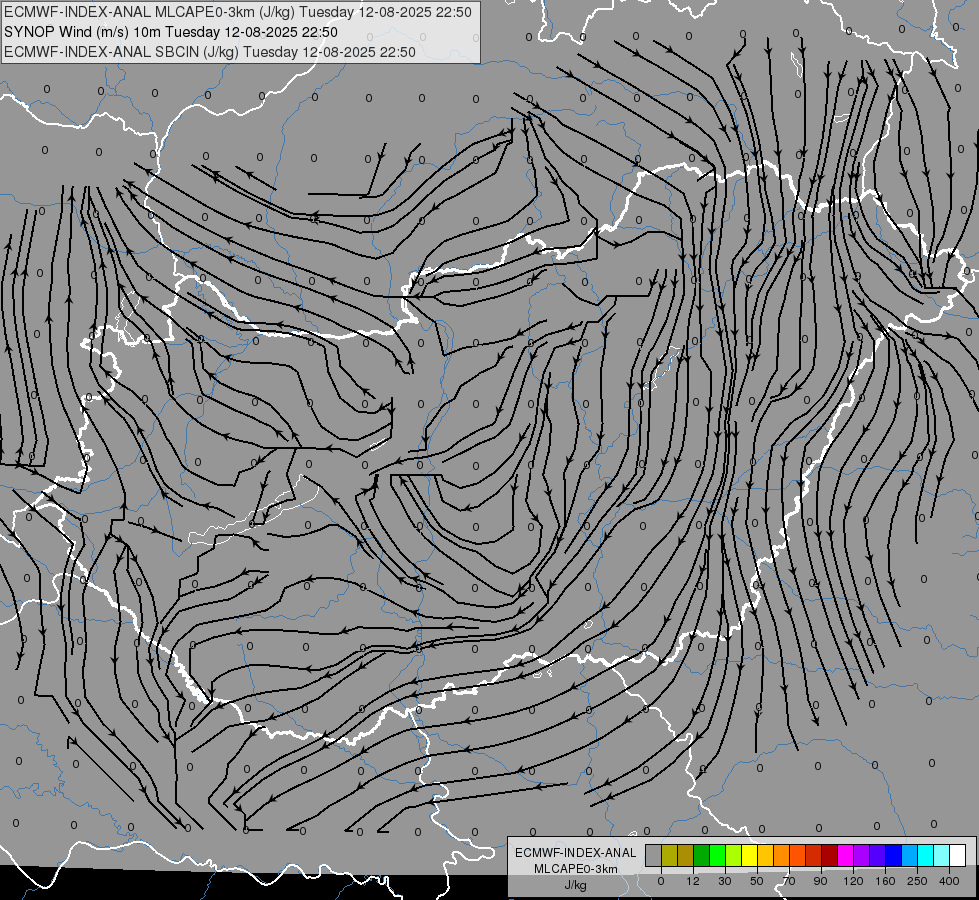Pick the dark red legend swatch
This screenshot has height=900, width=979.
pyautogui.click(x=830, y=855)
